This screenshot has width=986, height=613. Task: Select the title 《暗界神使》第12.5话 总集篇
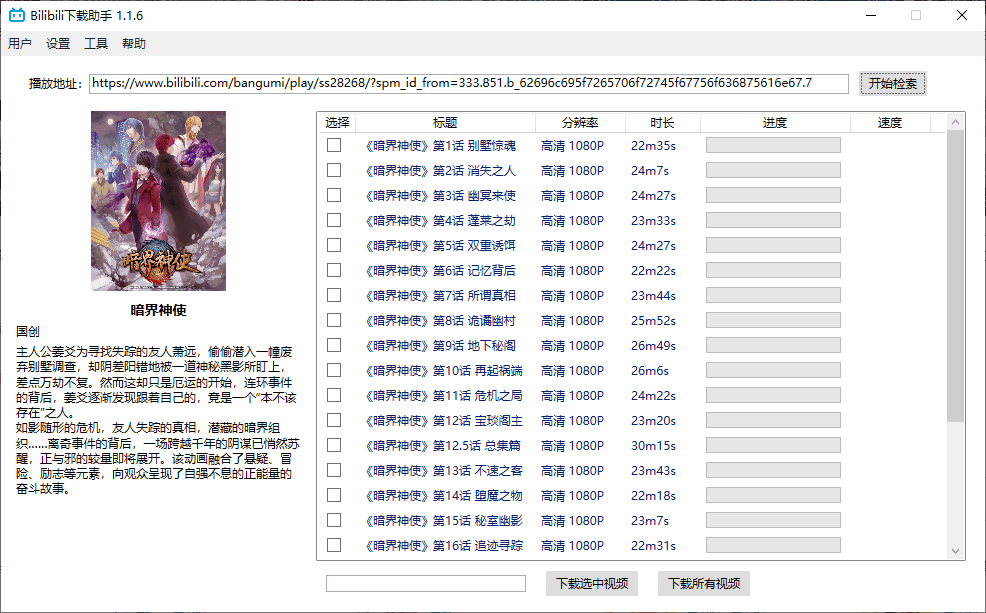[443, 445]
